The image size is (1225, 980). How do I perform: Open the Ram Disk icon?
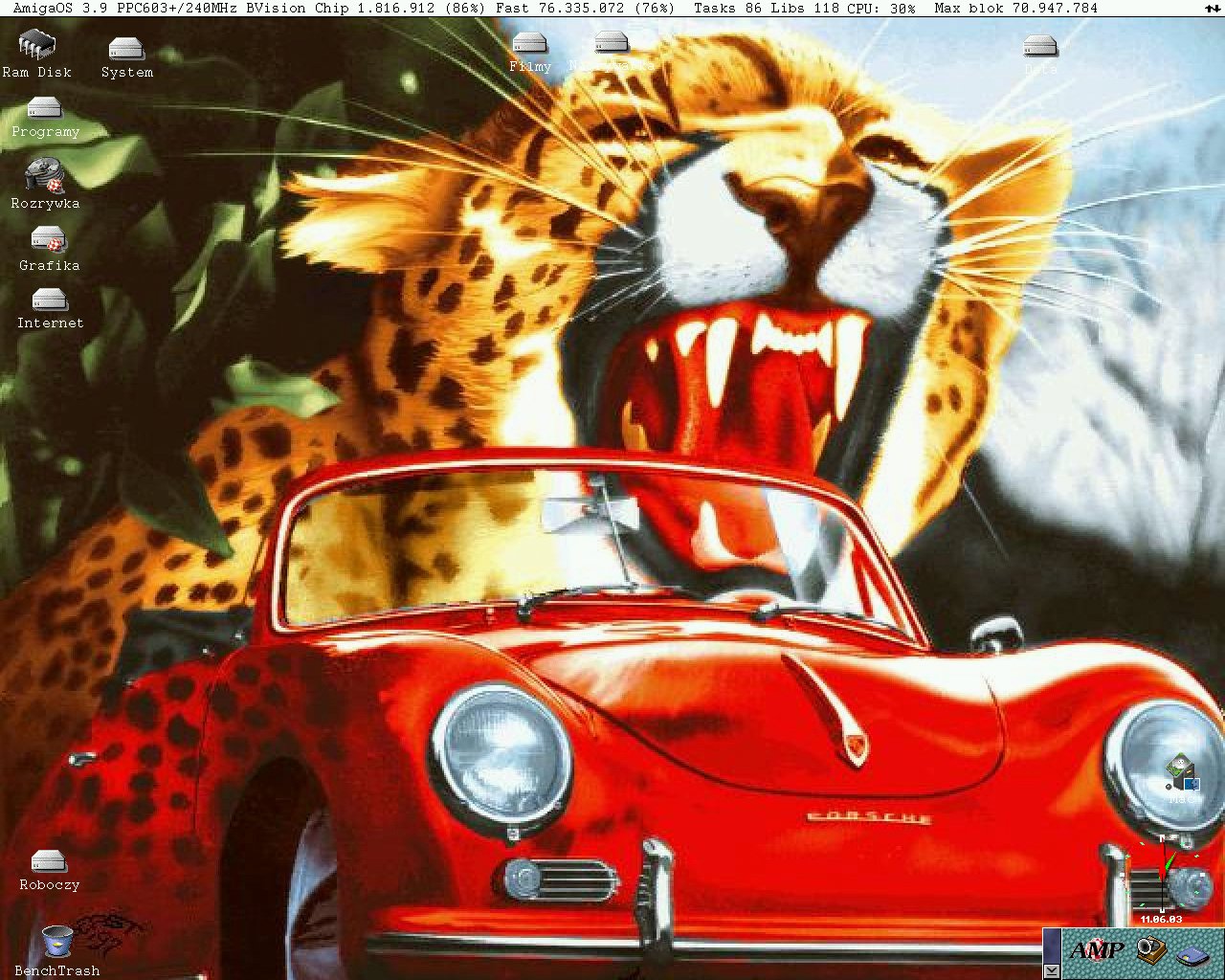37,54
